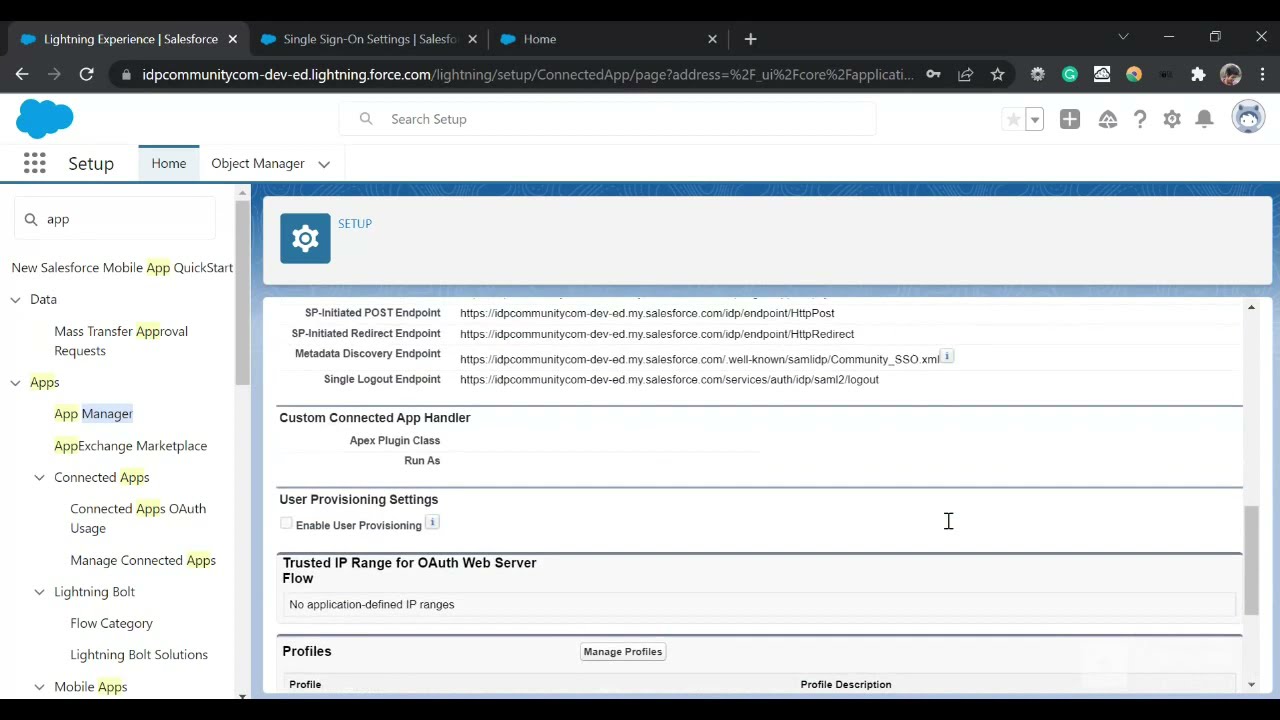Go forward with browser forward arrow

(54, 74)
